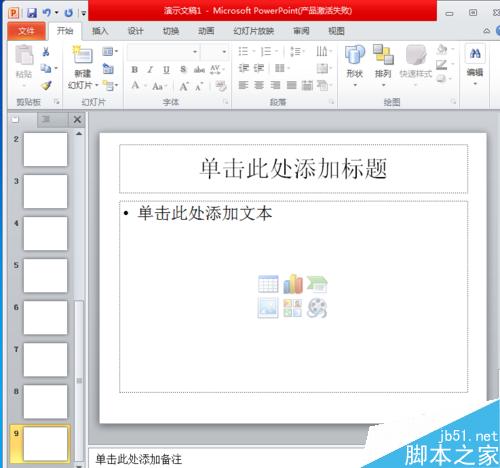Toggle Bold formatting
The image size is (500, 468).
pos(135,70)
